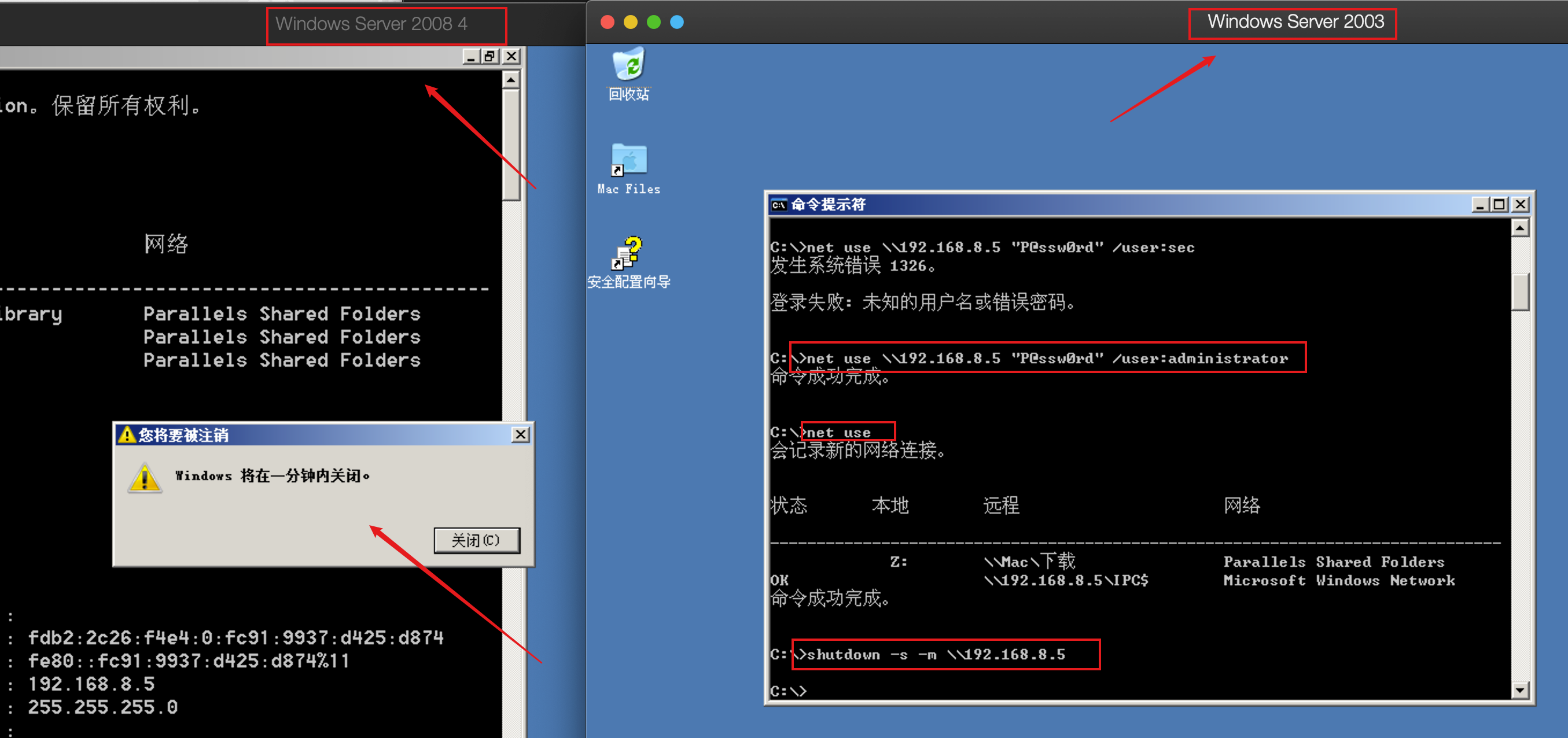Click the net use command with /user:administrator
Viewport: 1568px width, 738px height.
tap(1047, 359)
